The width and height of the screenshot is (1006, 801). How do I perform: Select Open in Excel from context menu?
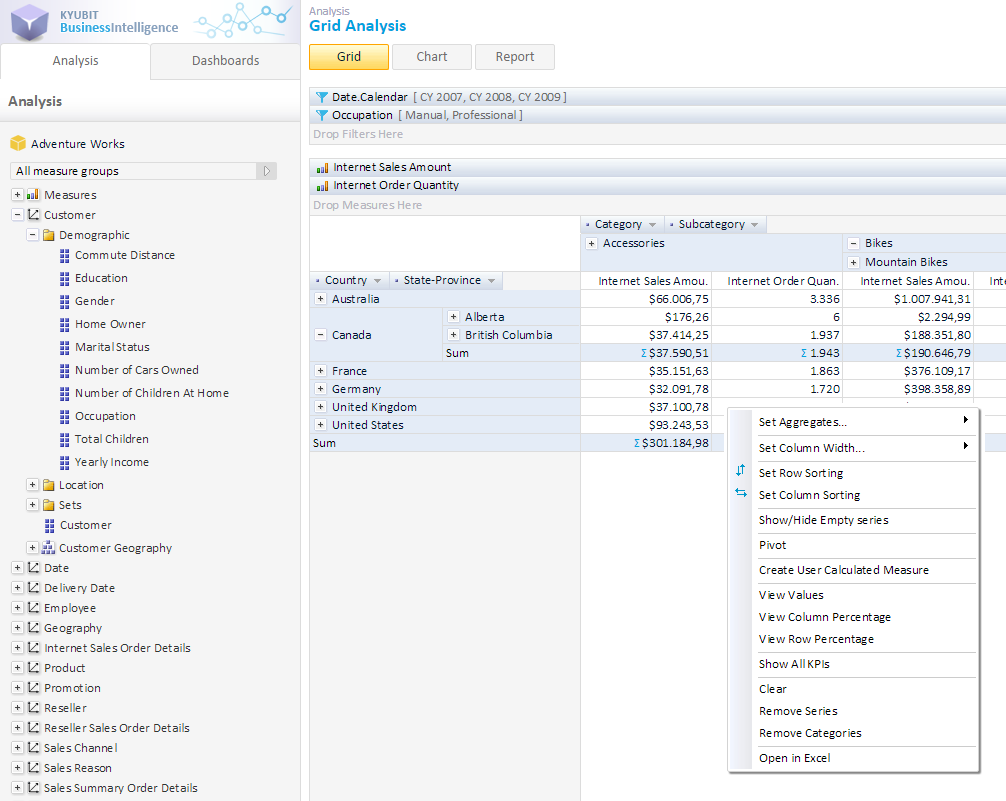pos(794,758)
